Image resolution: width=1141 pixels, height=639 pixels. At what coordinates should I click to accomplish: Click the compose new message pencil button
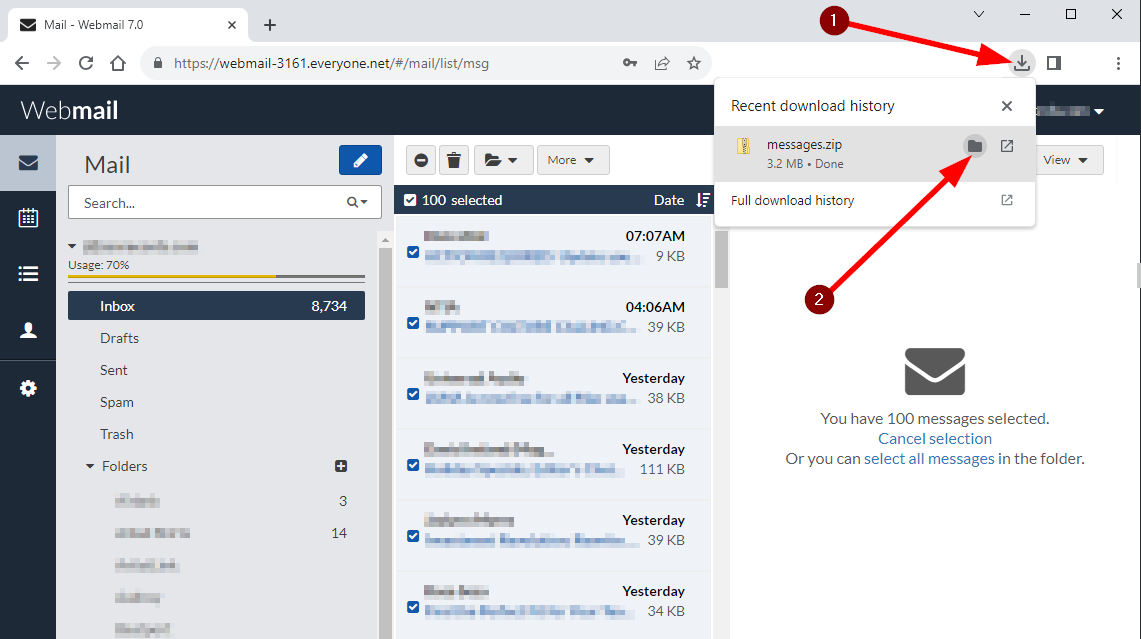coord(360,161)
